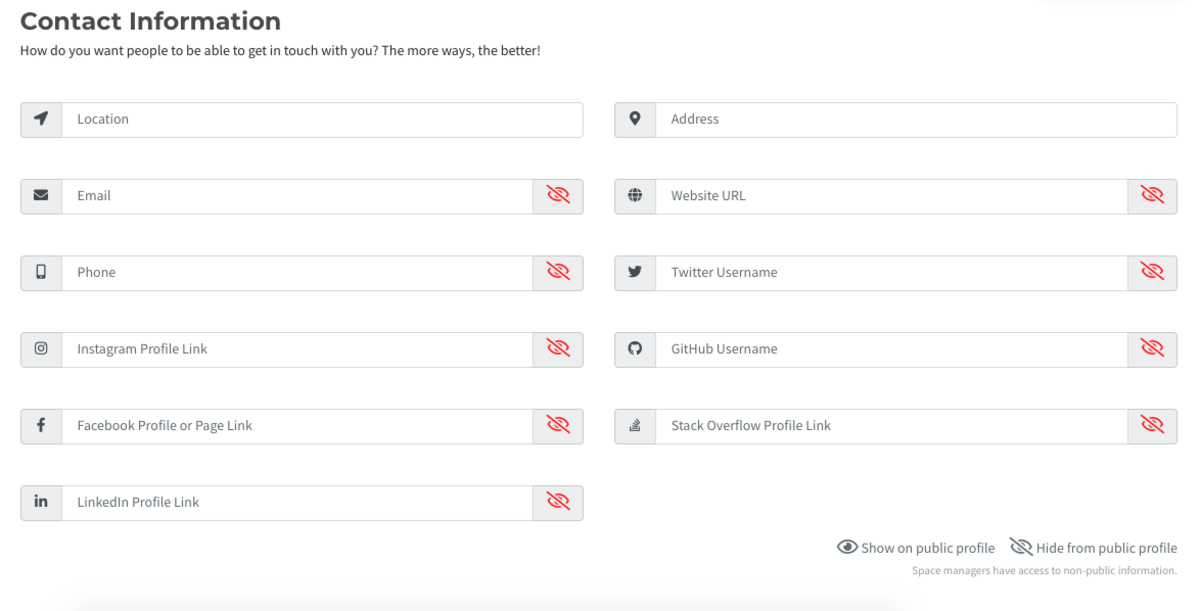Screen dimensions: 1200x611
Task: Click the Stack Overflow logo icon
Action: (635, 426)
